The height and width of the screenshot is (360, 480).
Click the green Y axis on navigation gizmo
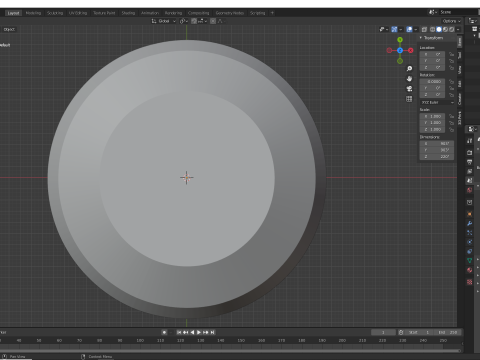pos(400,40)
